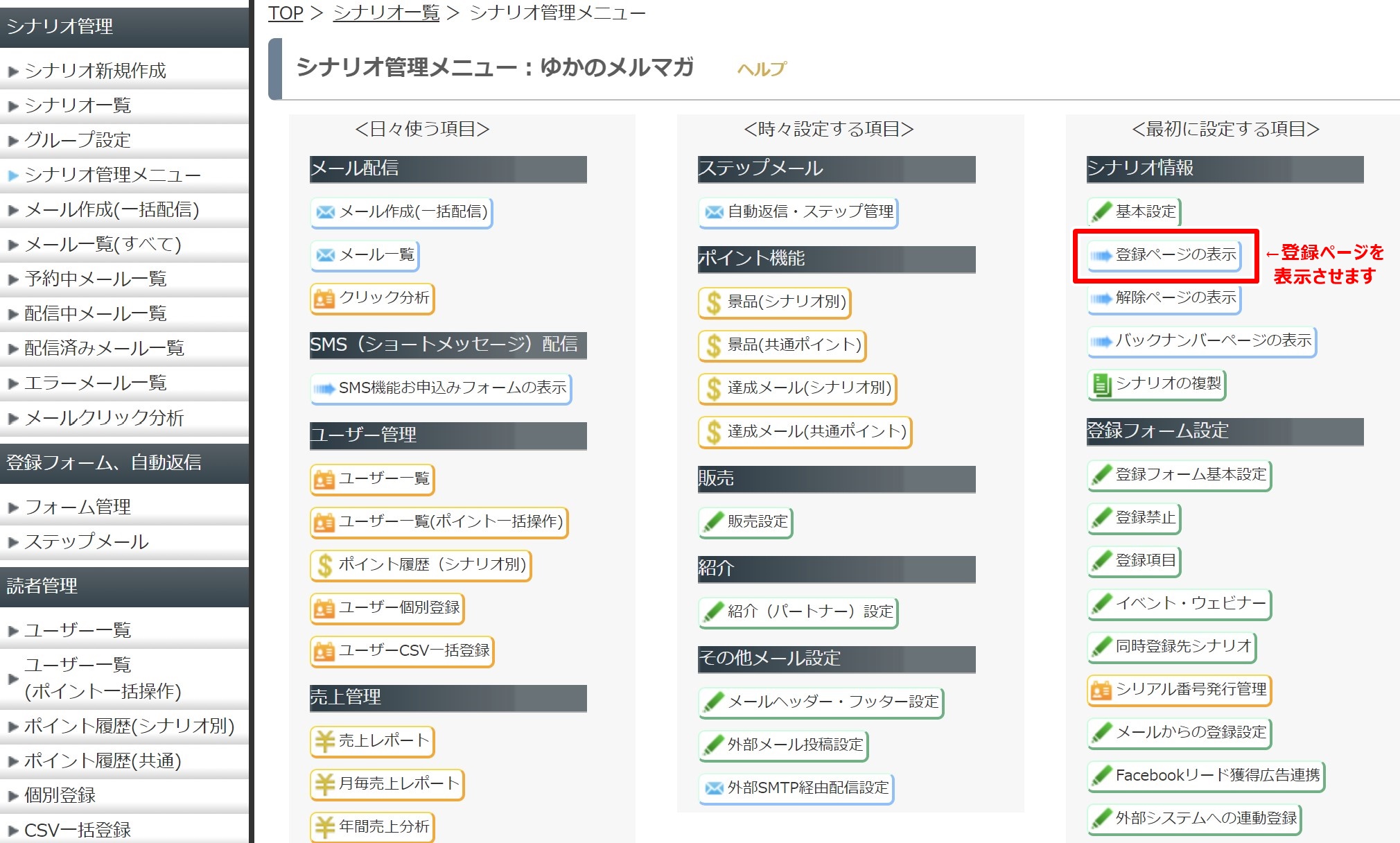
Task: Click TOP breadcrumb link
Action: (286, 12)
